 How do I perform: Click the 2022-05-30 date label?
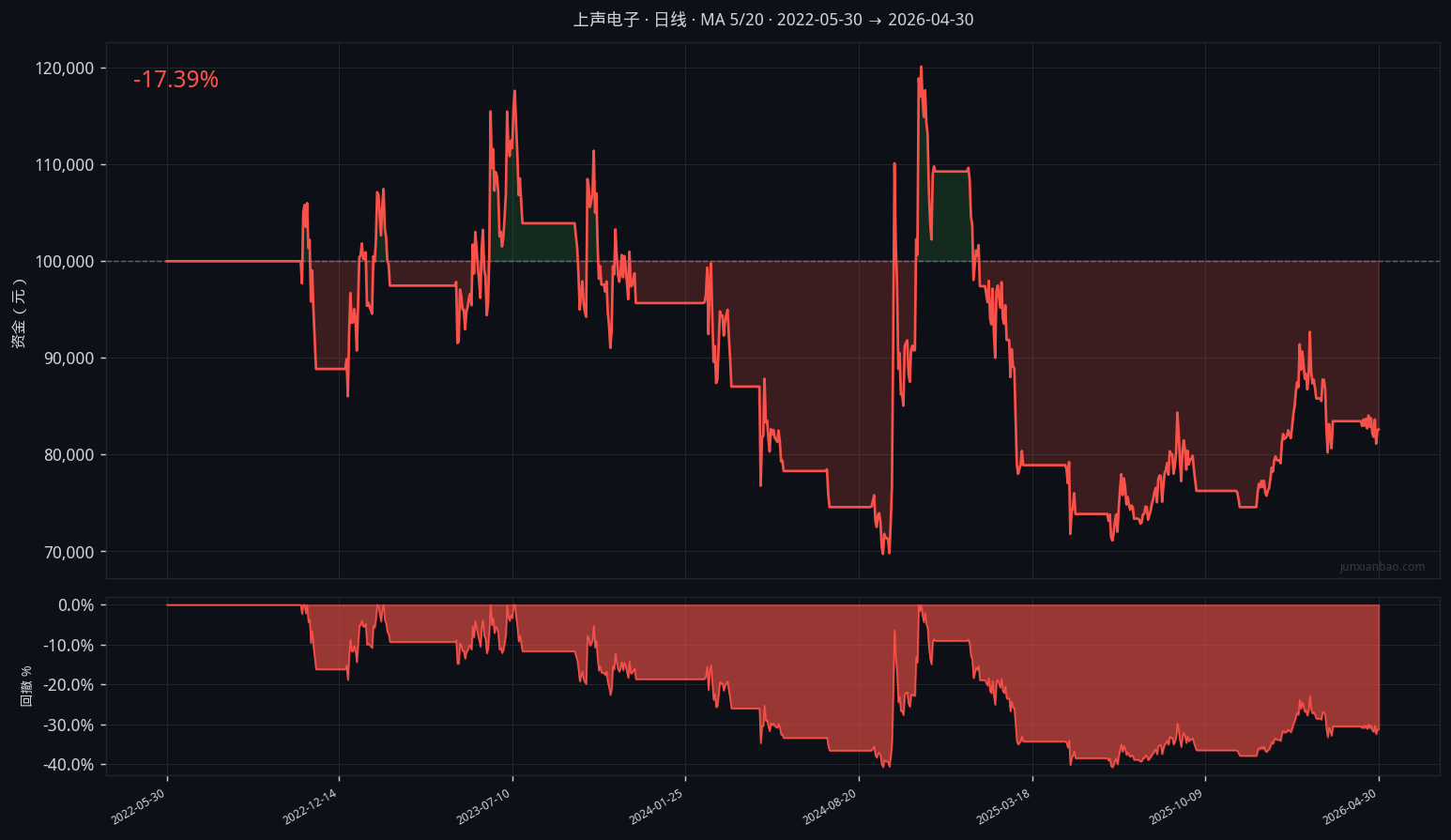tap(139, 807)
